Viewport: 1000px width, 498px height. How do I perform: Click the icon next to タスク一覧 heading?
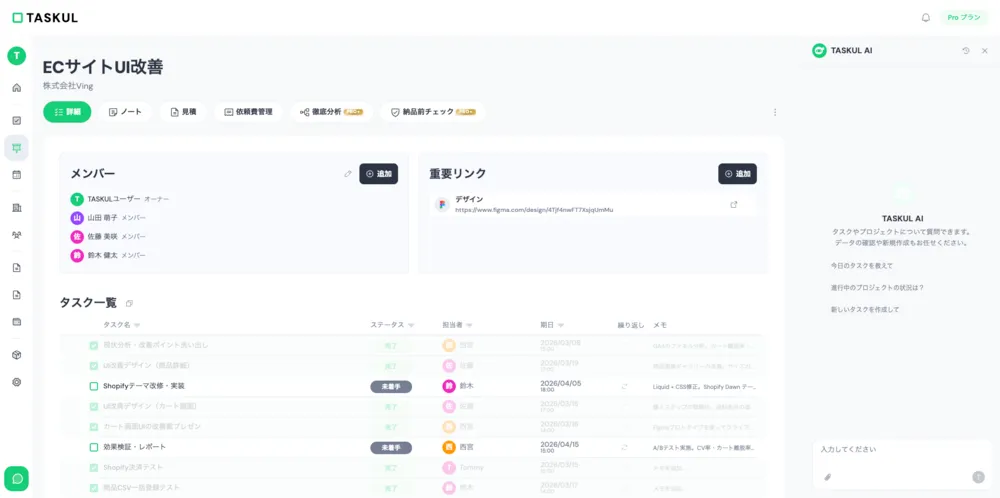tap(129, 303)
